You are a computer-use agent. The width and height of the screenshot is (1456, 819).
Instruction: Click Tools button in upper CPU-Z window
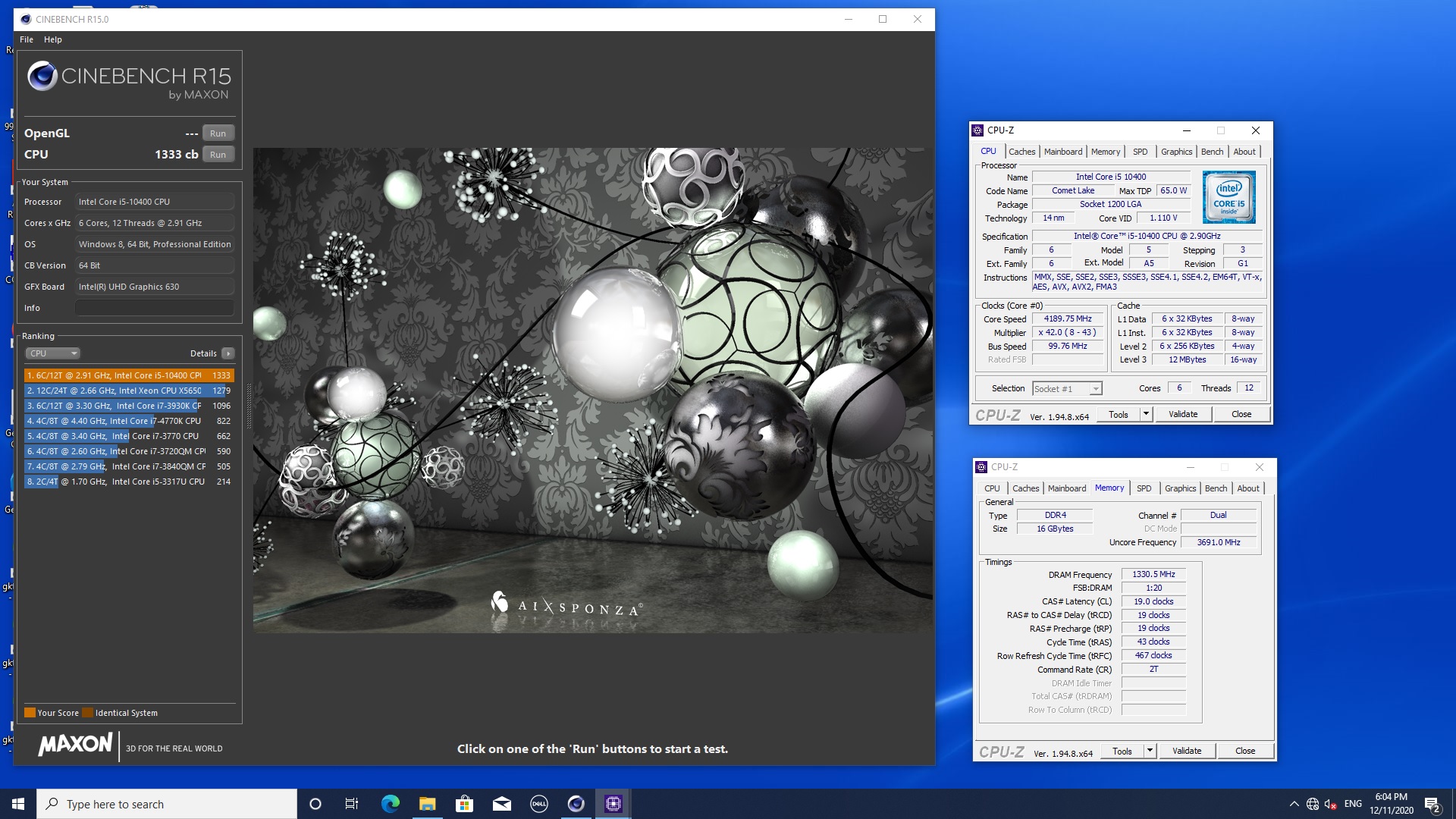(x=1119, y=415)
